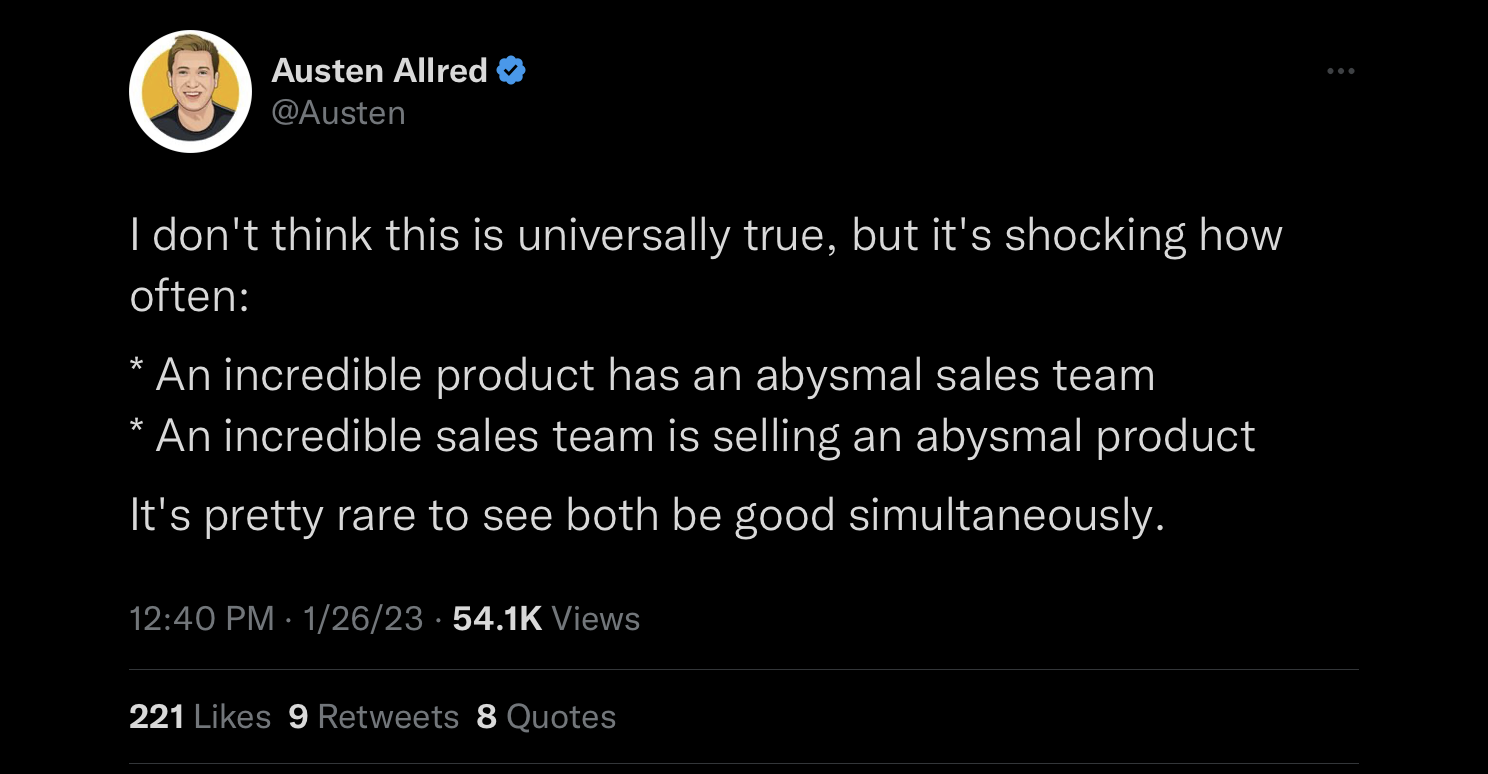1488x774 pixels.
Task: Click the word 'Views' beside 54.1K
Action: (x=596, y=619)
